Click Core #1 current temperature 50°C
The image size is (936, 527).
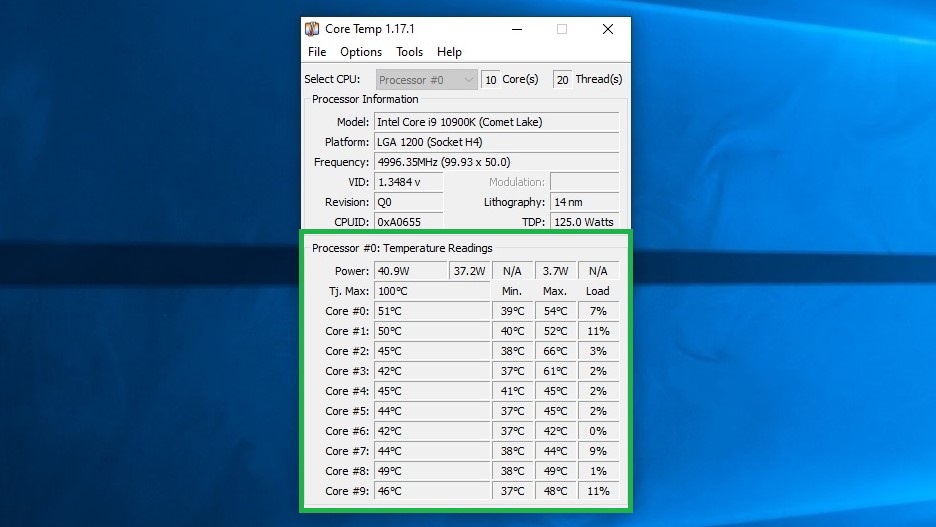[432, 331]
